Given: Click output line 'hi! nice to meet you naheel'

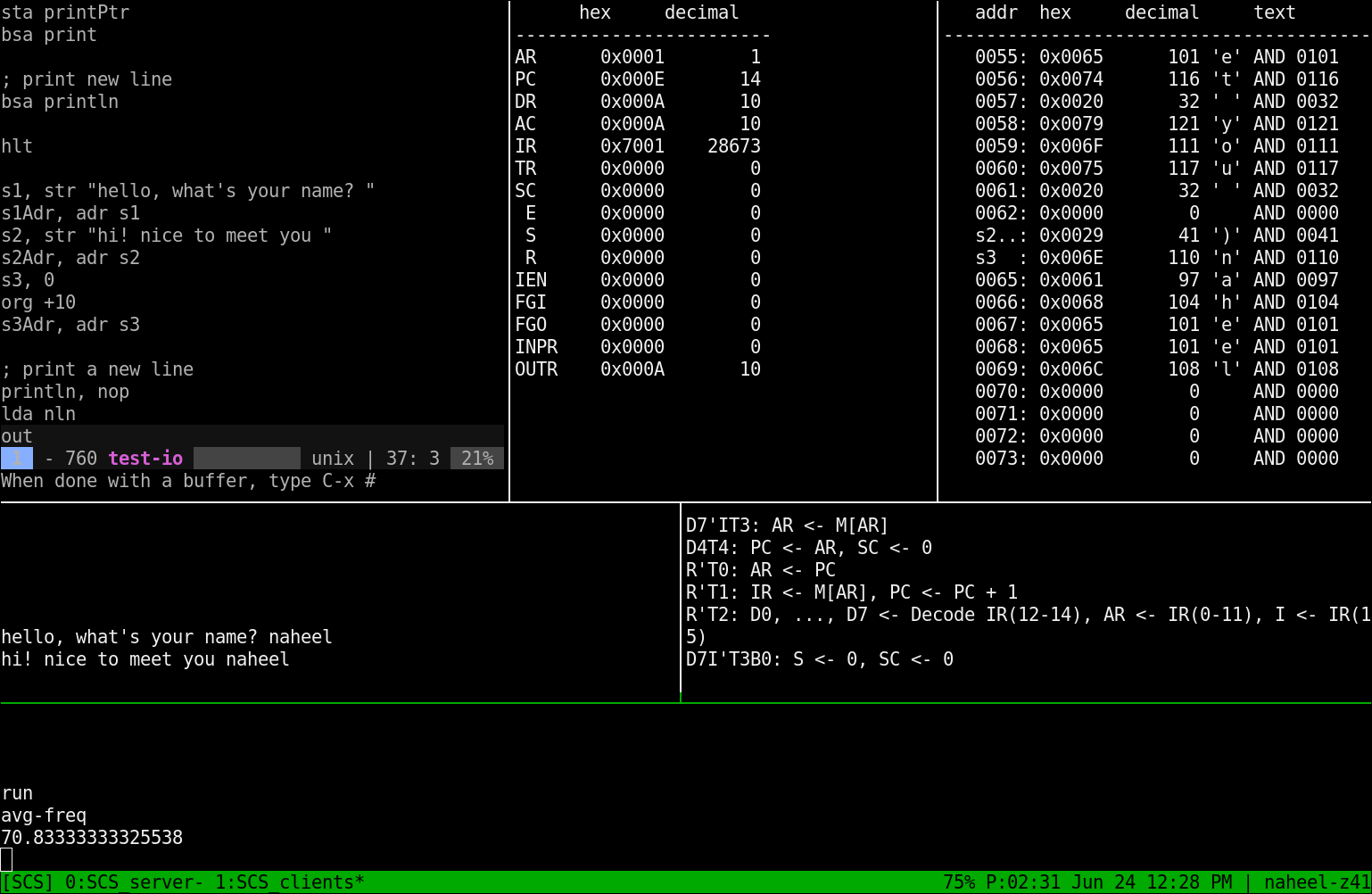Looking at the screenshot, I should click(x=145, y=659).
